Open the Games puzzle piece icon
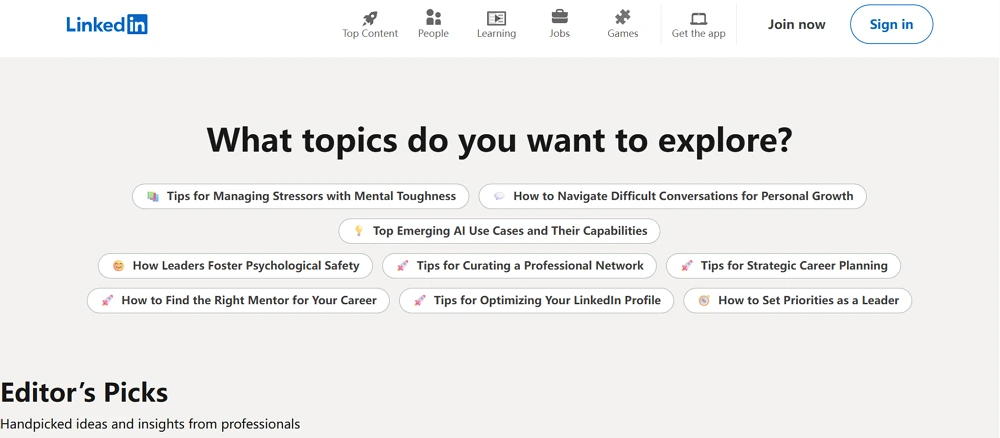 623,17
